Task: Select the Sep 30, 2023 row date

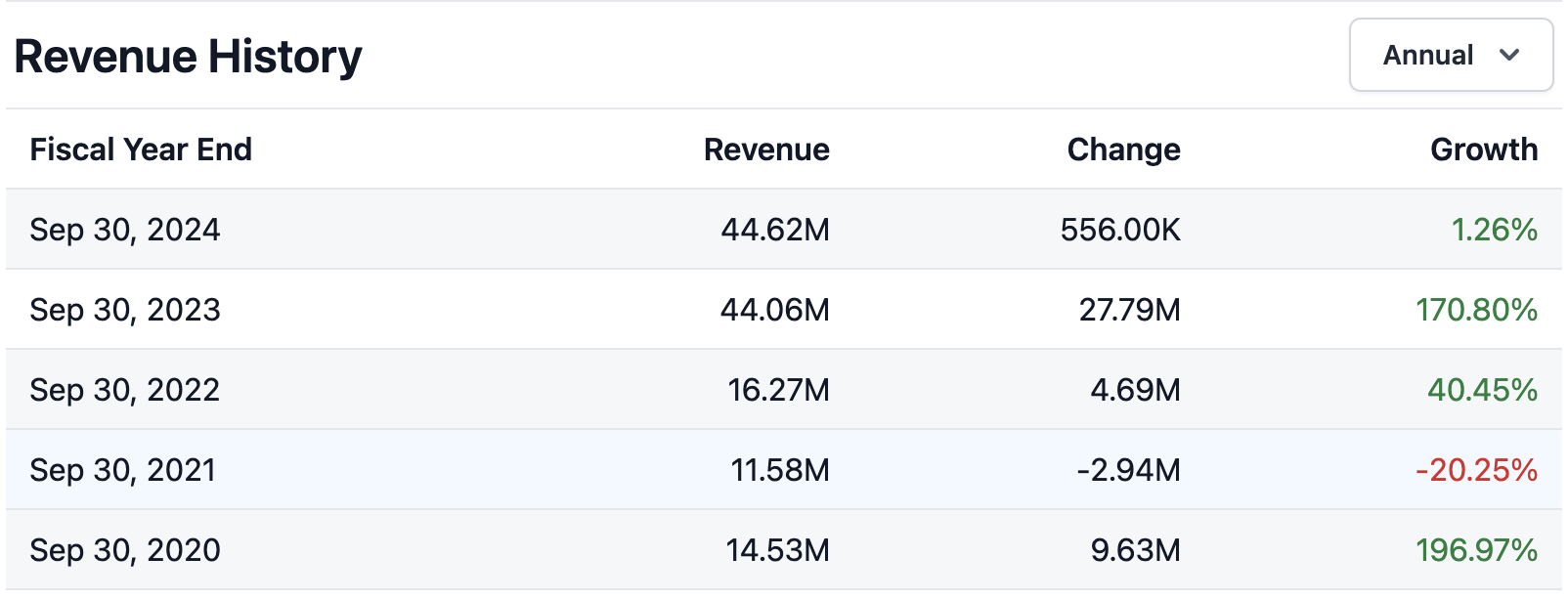Action: tap(125, 310)
